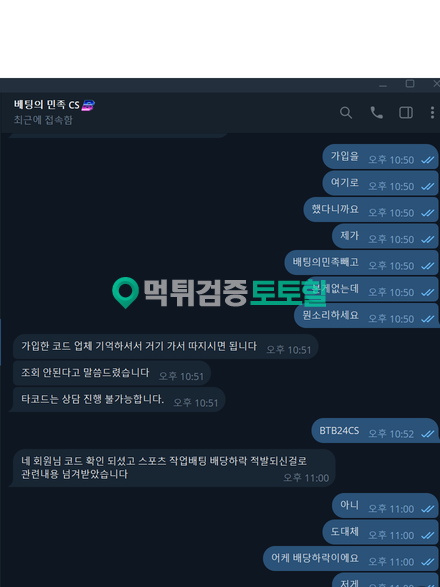Open the three-dot more options menu
This screenshot has width=440, height=587.
coord(432,112)
